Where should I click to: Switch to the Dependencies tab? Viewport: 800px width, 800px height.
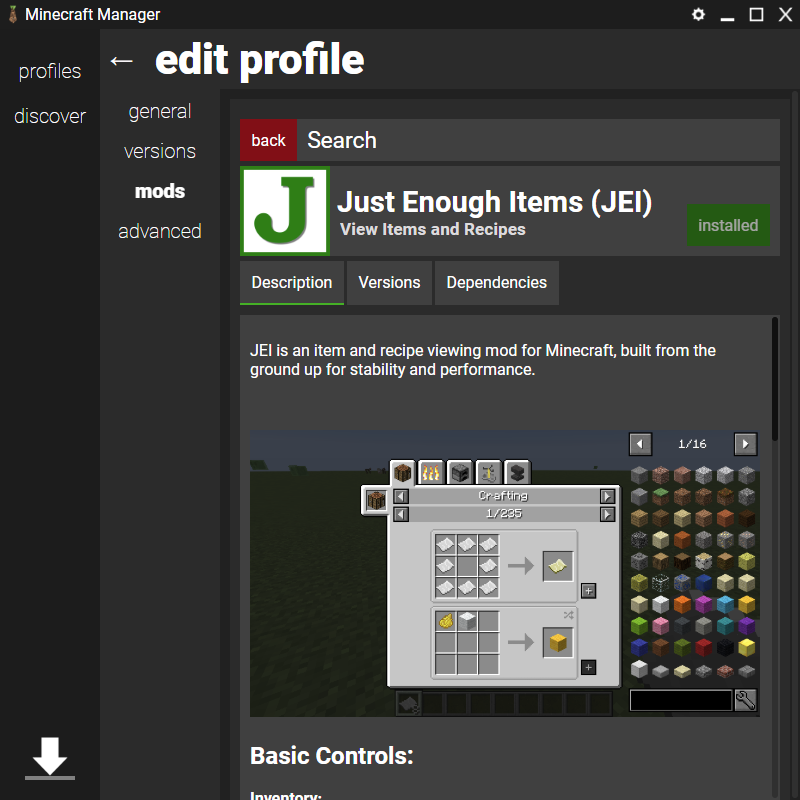coord(496,283)
